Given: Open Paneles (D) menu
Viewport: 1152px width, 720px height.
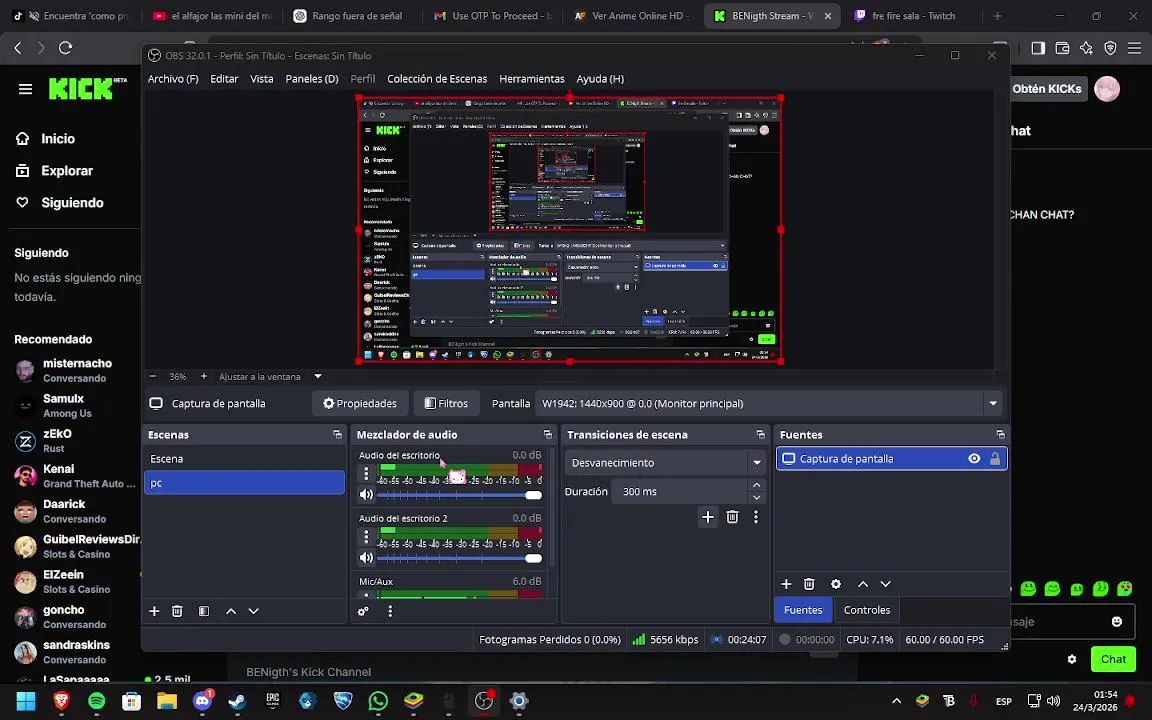Looking at the screenshot, I should point(312,79).
